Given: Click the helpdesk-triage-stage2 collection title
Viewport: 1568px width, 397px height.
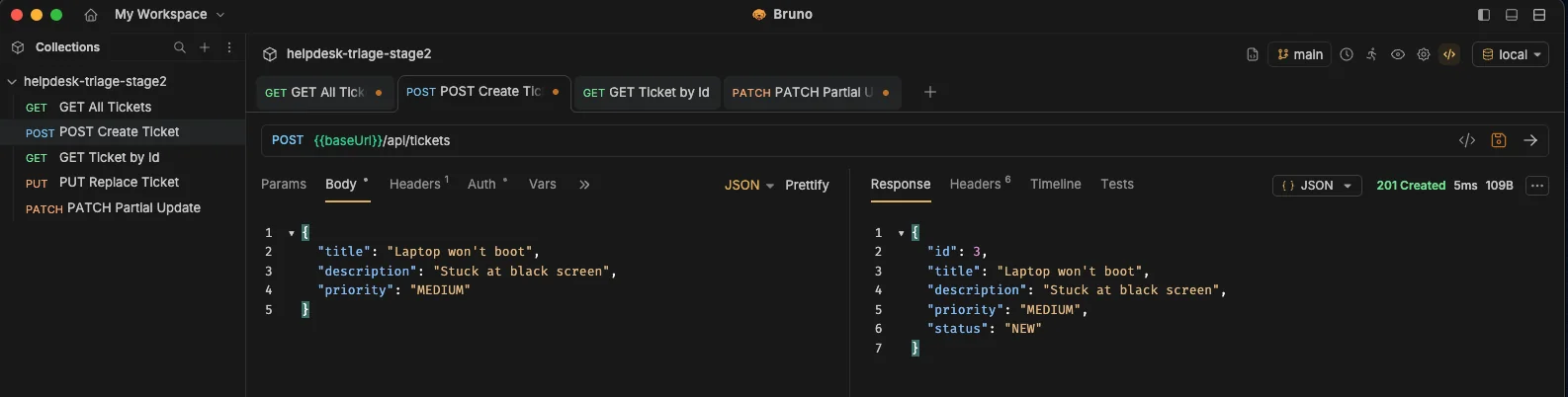Looking at the screenshot, I should coord(359,54).
